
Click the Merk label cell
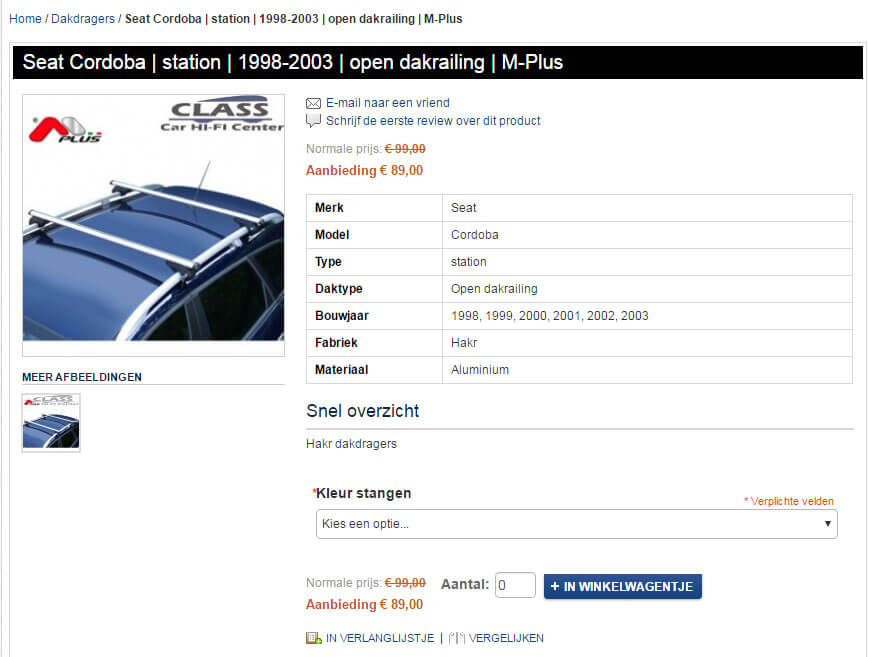tap(374, 208)
